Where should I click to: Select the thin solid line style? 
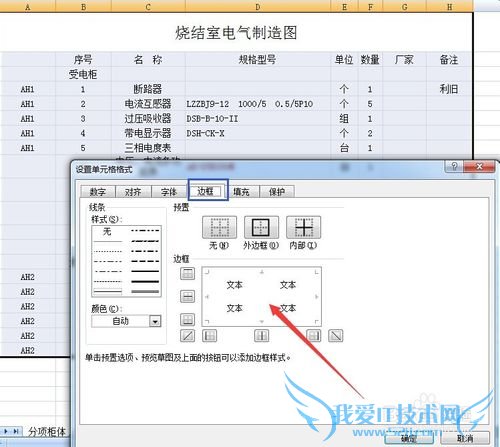click(x=108, y=241)
